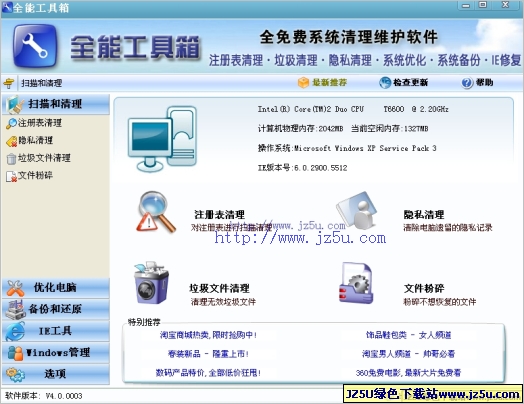Click the 选项 gear icon
This screenshot has width=524, height=404.
15,374
